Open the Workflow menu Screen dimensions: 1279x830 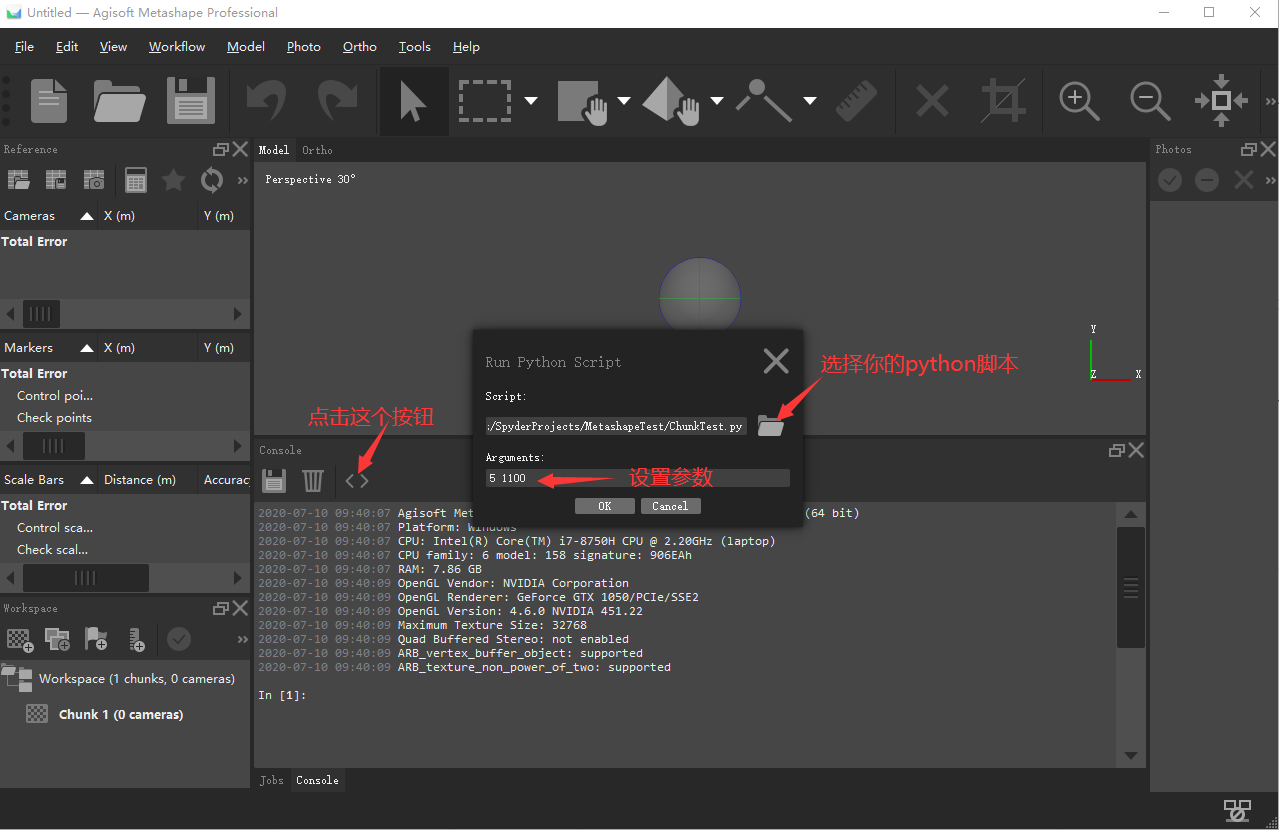[x=176, y=46]
